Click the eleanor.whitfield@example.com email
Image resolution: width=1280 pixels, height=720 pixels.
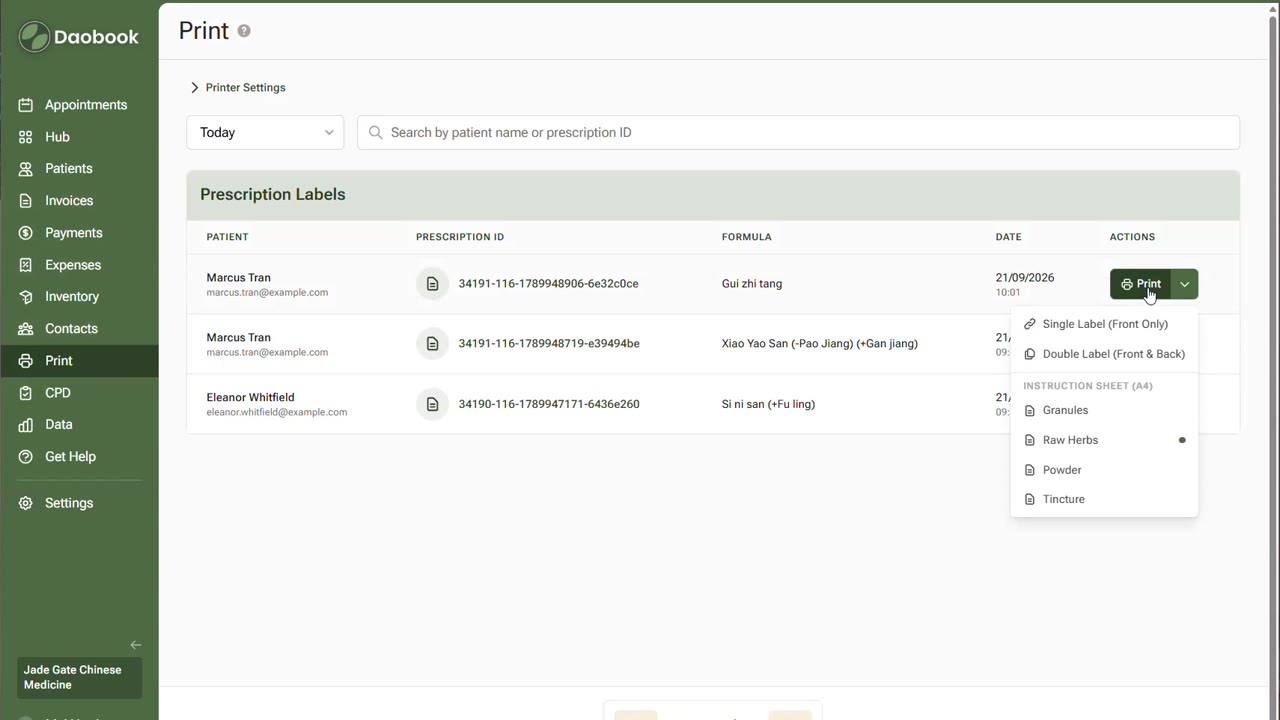click(277, 412)
